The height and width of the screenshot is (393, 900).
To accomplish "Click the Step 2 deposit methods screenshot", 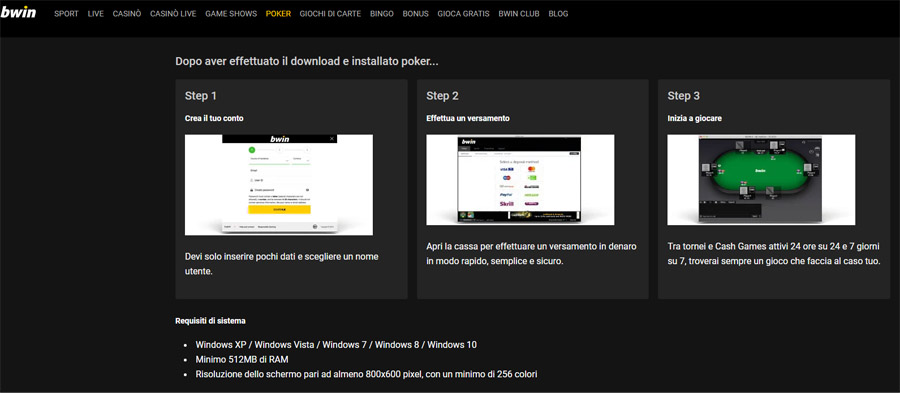I will point(520,180).
